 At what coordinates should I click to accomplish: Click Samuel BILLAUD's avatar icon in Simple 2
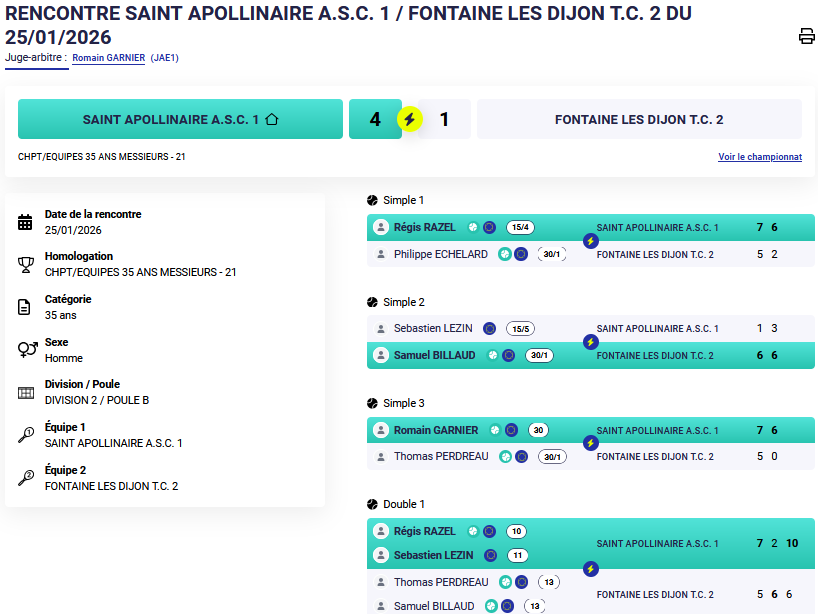pos(380,355)
